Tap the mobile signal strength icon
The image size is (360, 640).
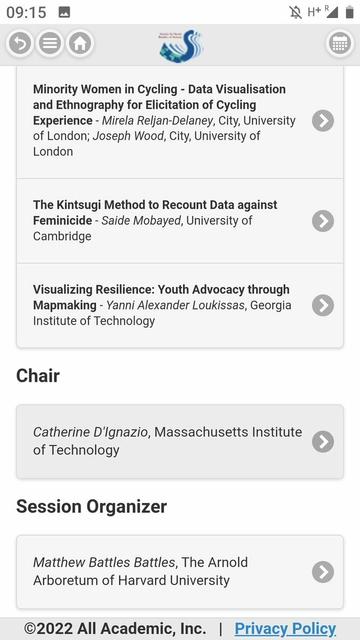331,12
